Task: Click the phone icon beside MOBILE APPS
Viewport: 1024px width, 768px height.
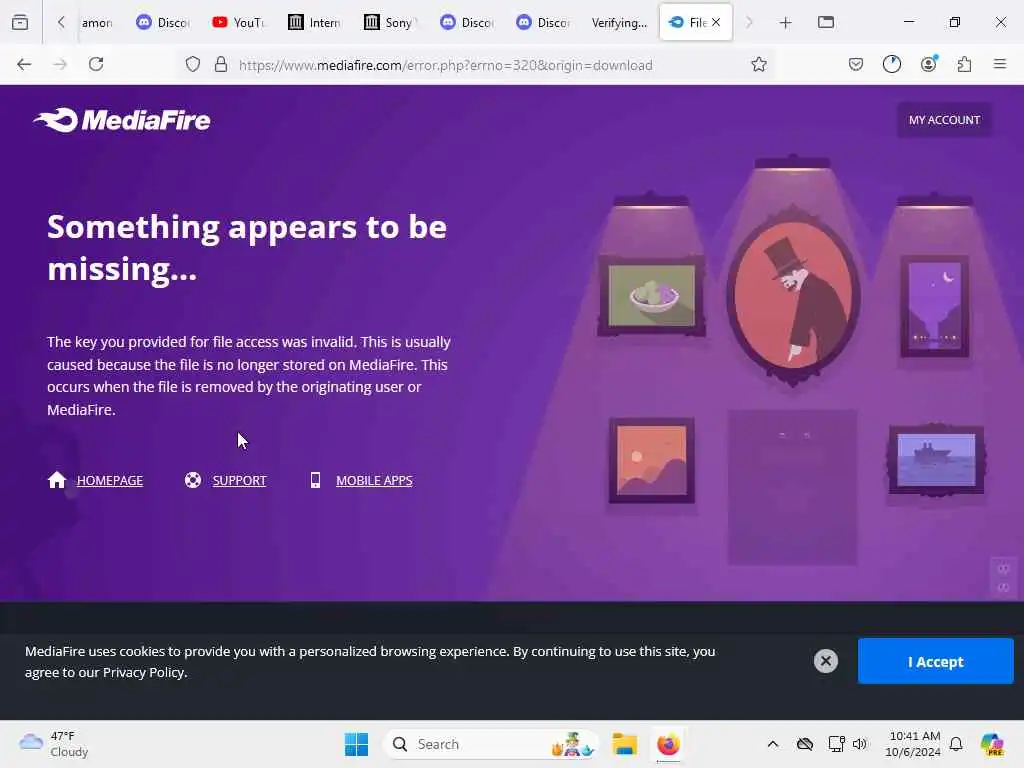Action: pyautogui.click(x=315, y=480)
